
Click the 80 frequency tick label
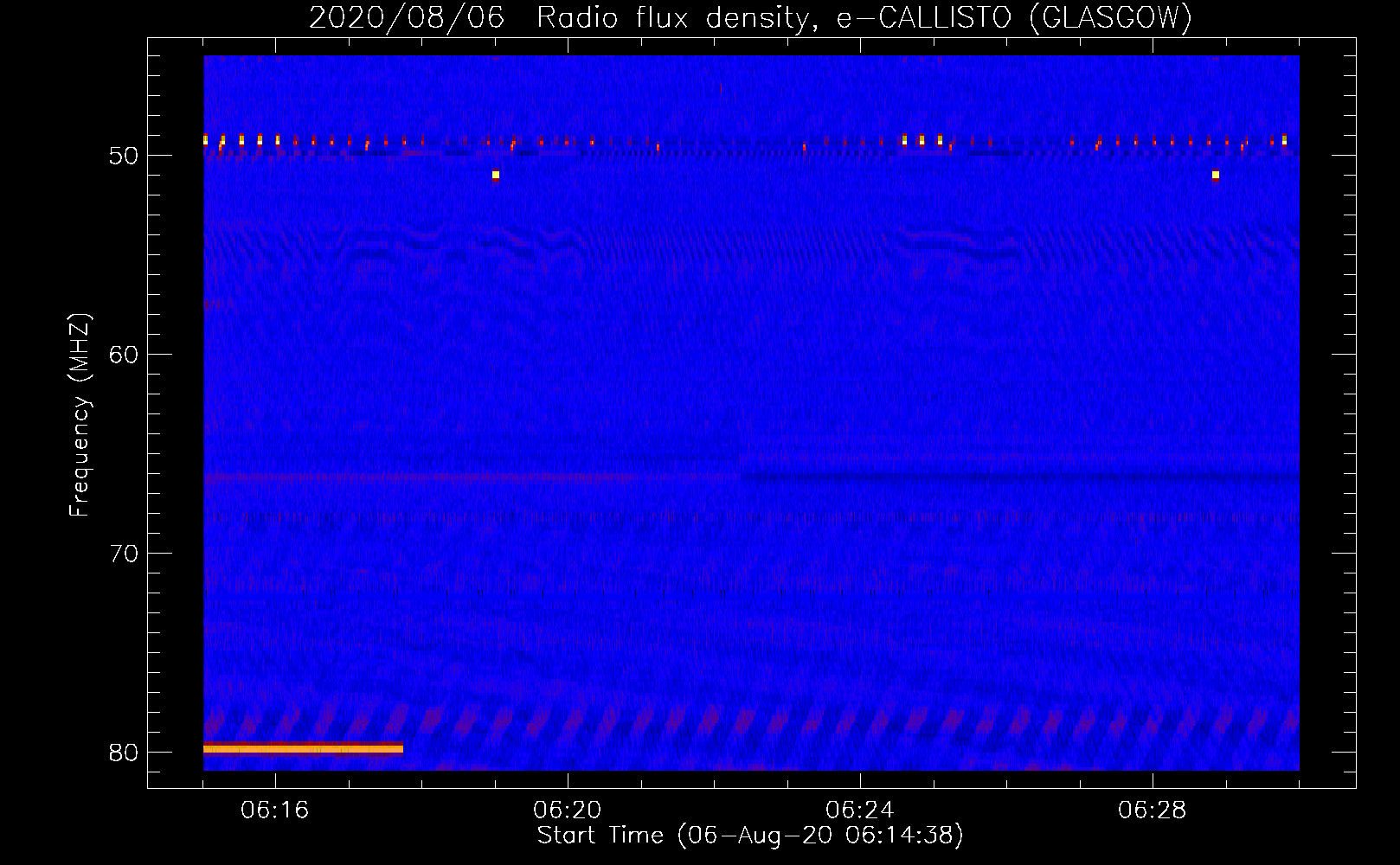click(x=124, y=753)
